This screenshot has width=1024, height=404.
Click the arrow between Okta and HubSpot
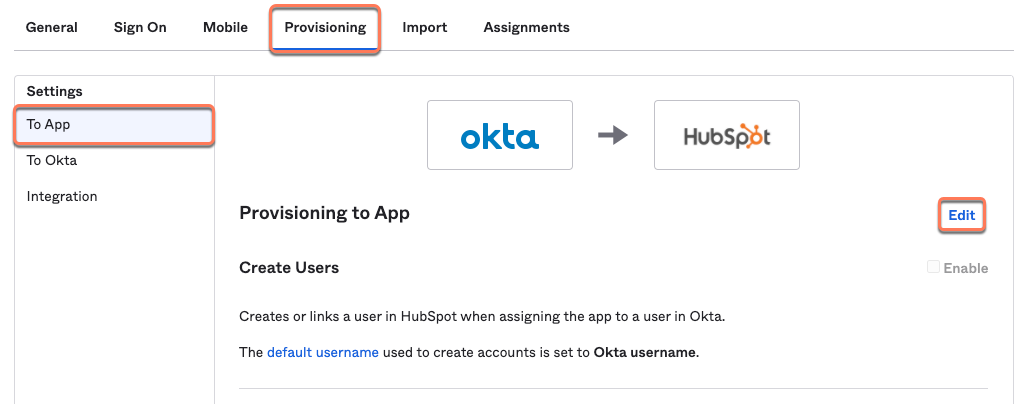click(x=613, y=135)
